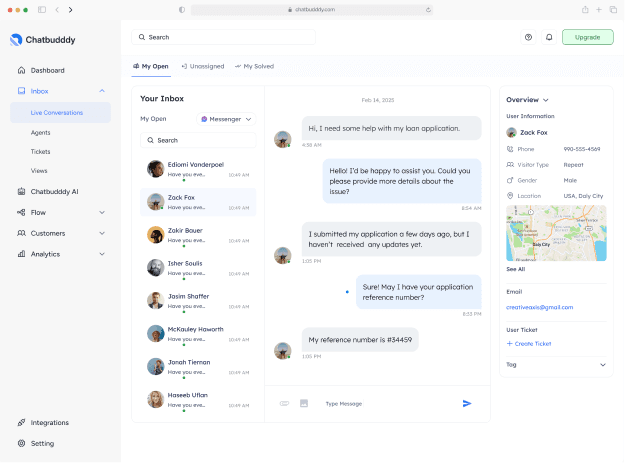
Task: Open Views submenu item
Action: (x=39, y=171)
